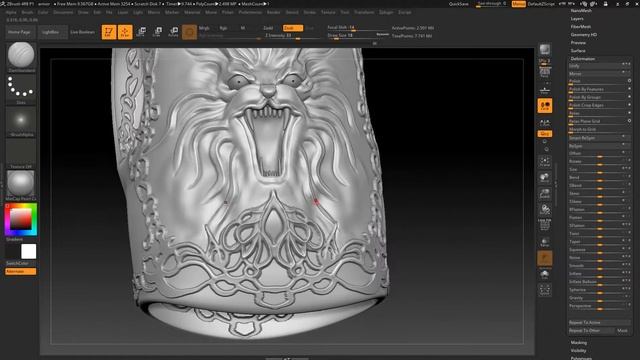Open the MatCap material sphere picker
The height and width of the screenshot is (360, 640).
[x=21, y=183]
